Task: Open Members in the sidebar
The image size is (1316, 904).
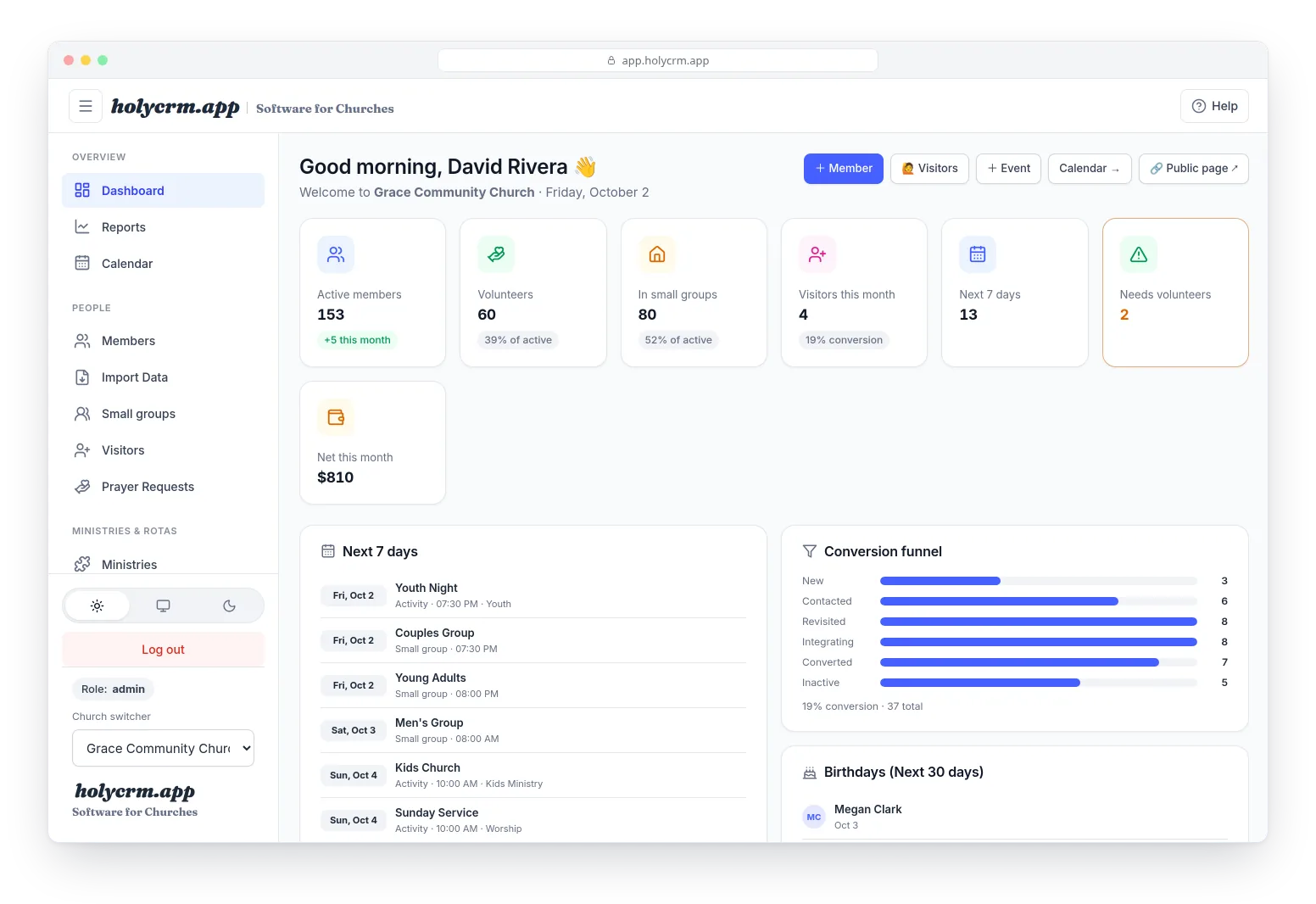Action: (164, 340)
